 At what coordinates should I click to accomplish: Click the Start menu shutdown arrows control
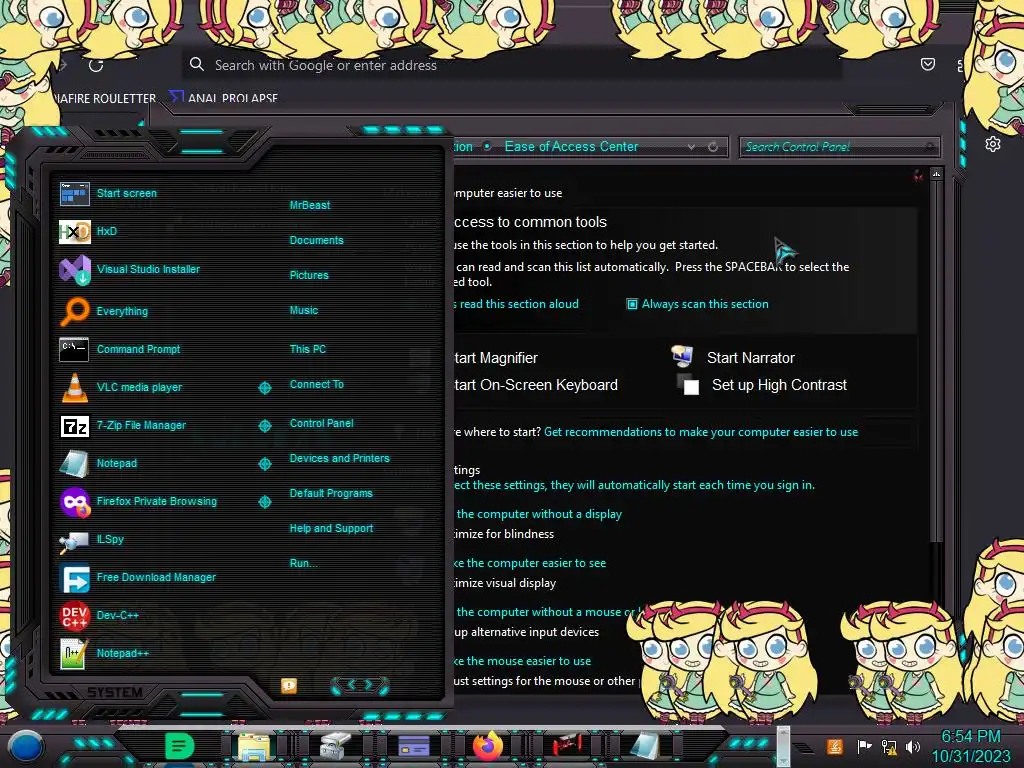click(x=360, y=685)
